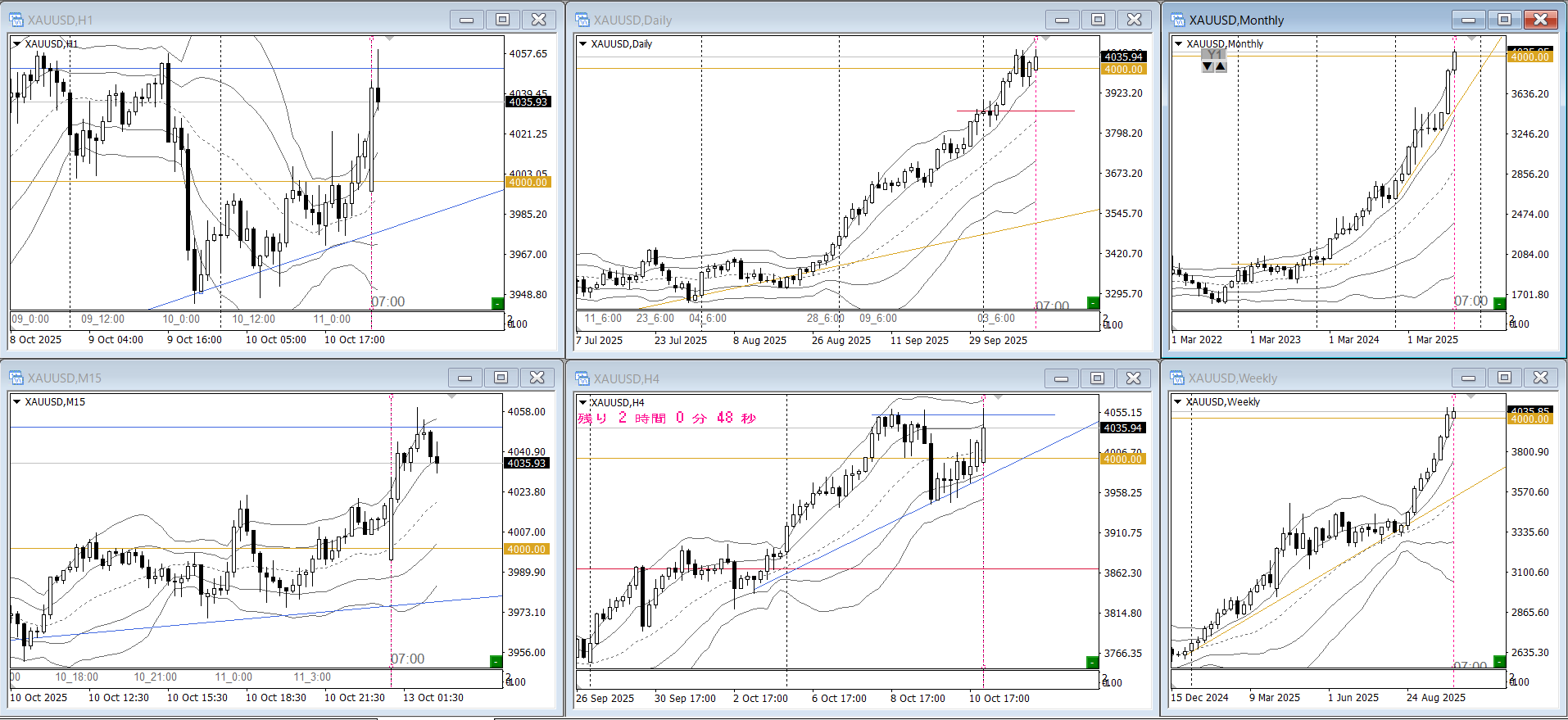Viewport: 1568px width, 720px height.
Task: Click the XAUUSD,H4 window title chart icon
Action: [x=582, y=378]
